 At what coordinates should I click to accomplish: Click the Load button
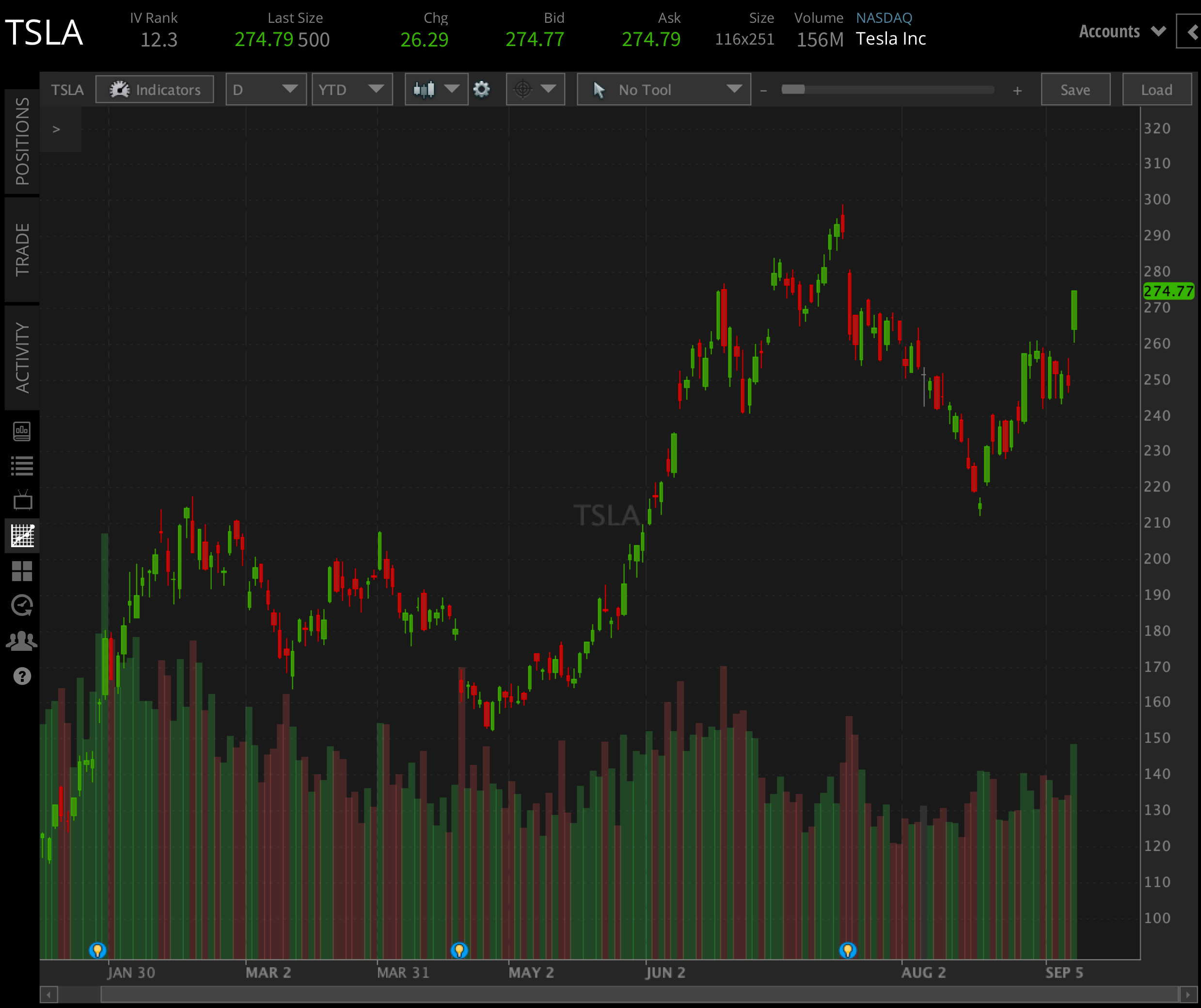click(1156, 89)
